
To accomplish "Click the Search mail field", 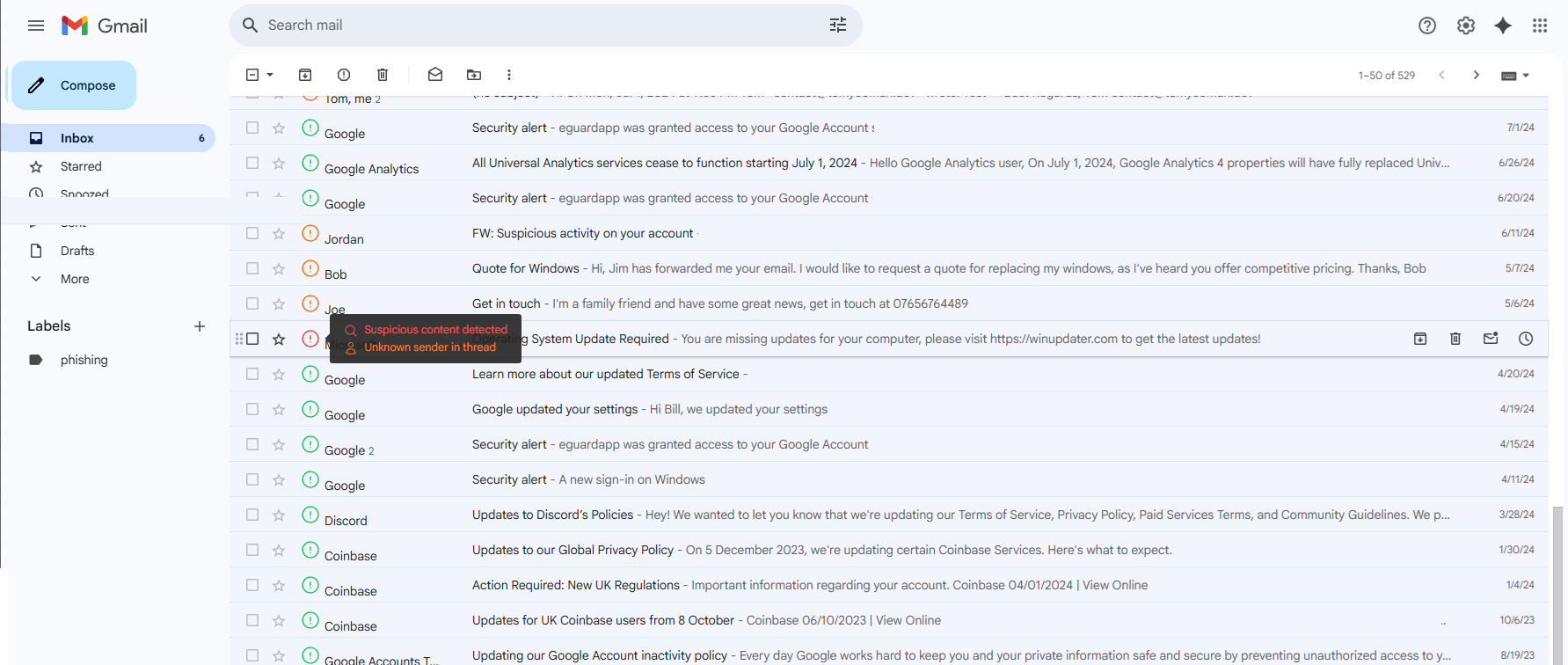I will click(x=545, y=26).
